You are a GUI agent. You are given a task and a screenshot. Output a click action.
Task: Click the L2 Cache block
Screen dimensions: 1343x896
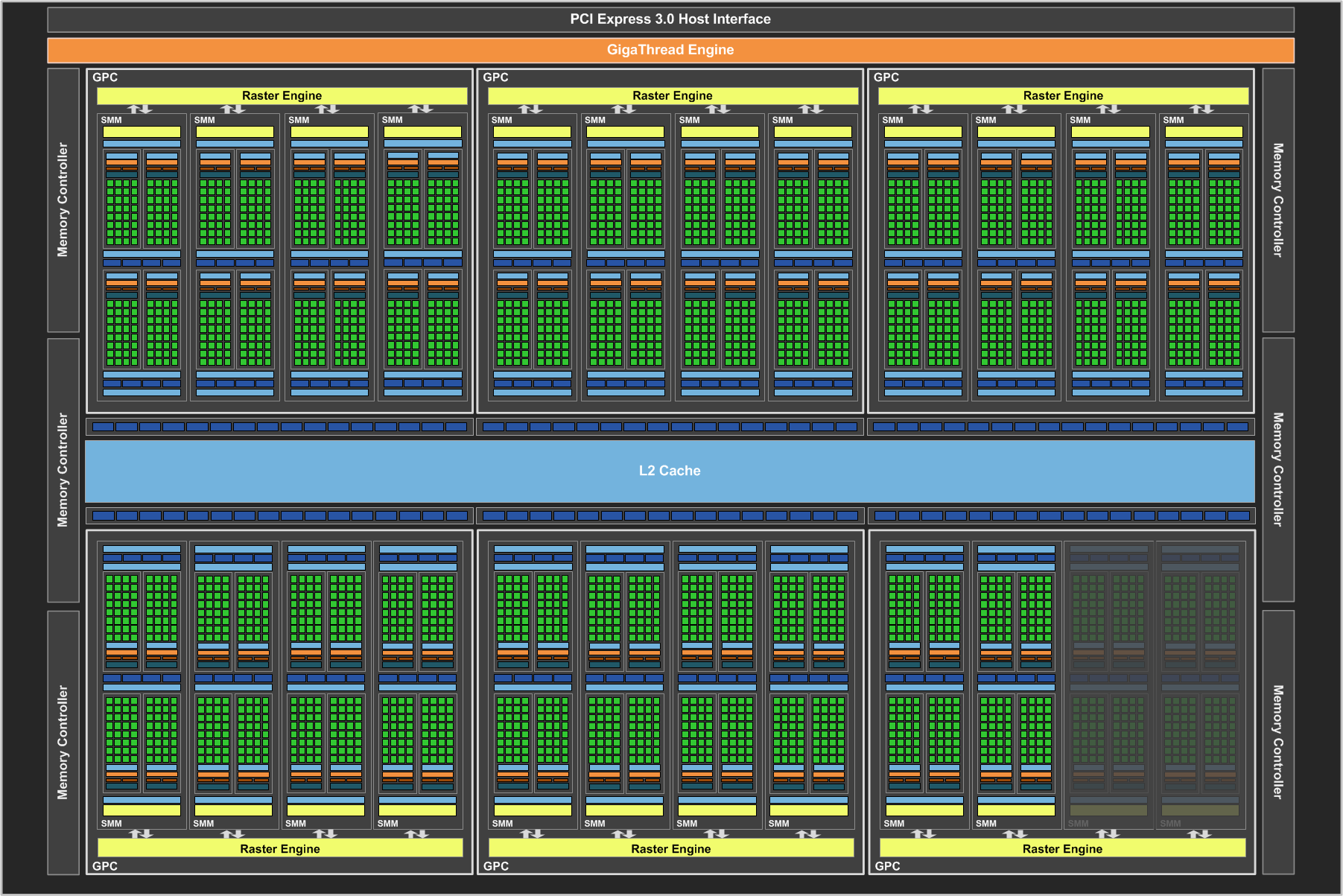point(670,471)
